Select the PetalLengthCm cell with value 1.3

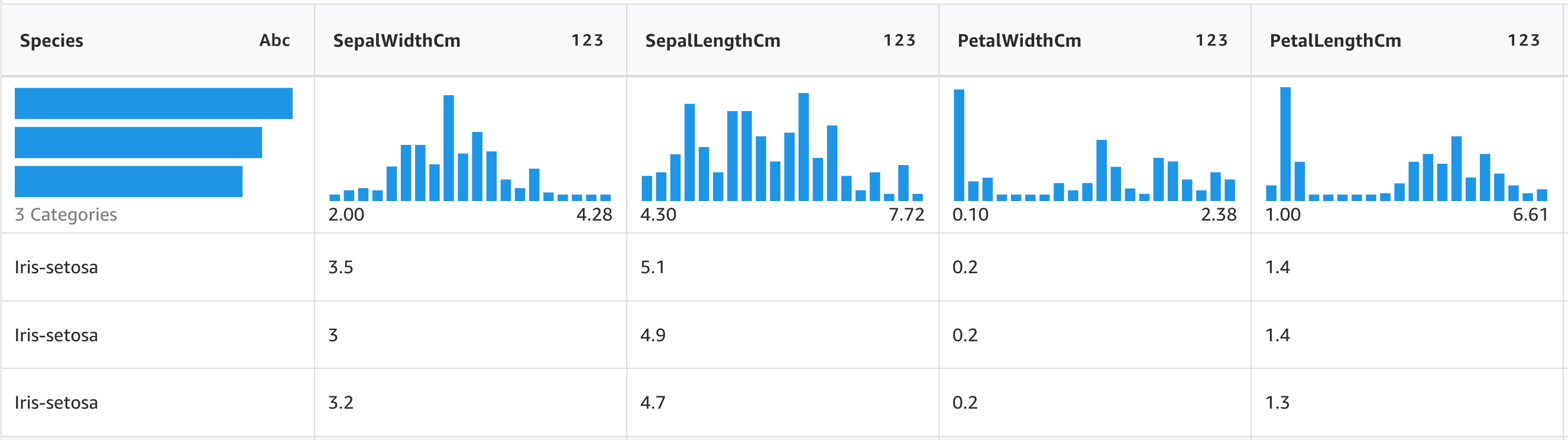(x=1277, y=402)
